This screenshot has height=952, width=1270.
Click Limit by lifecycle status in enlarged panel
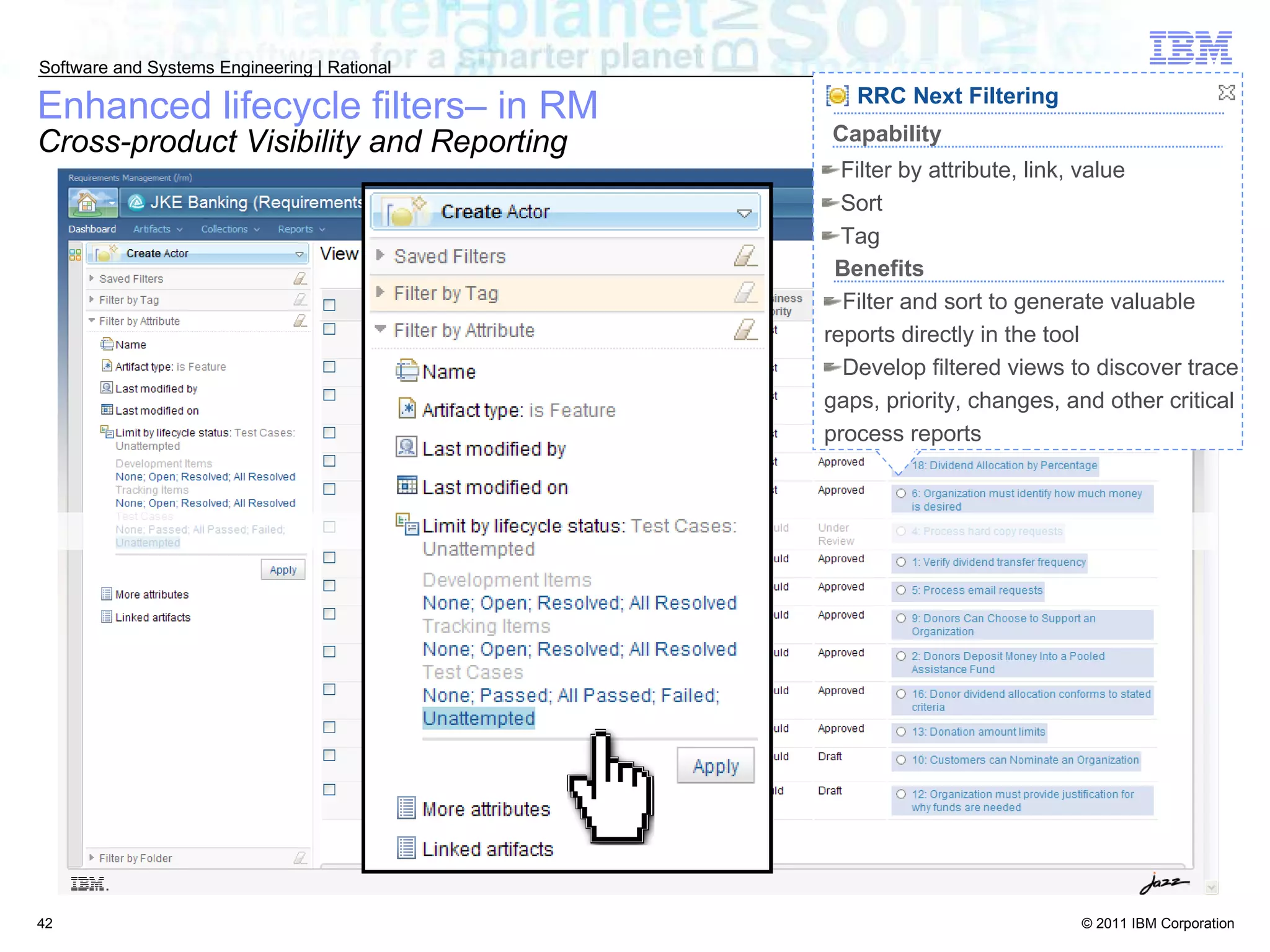tap(523, 526)
